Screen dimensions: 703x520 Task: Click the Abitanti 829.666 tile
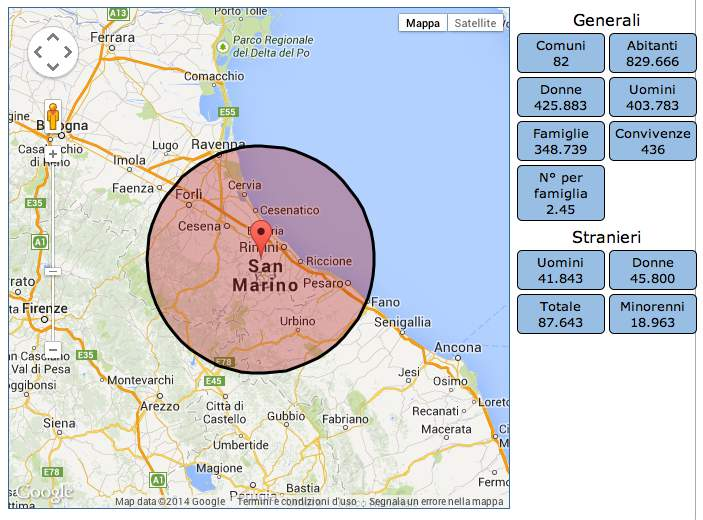[x=653, y=53]
